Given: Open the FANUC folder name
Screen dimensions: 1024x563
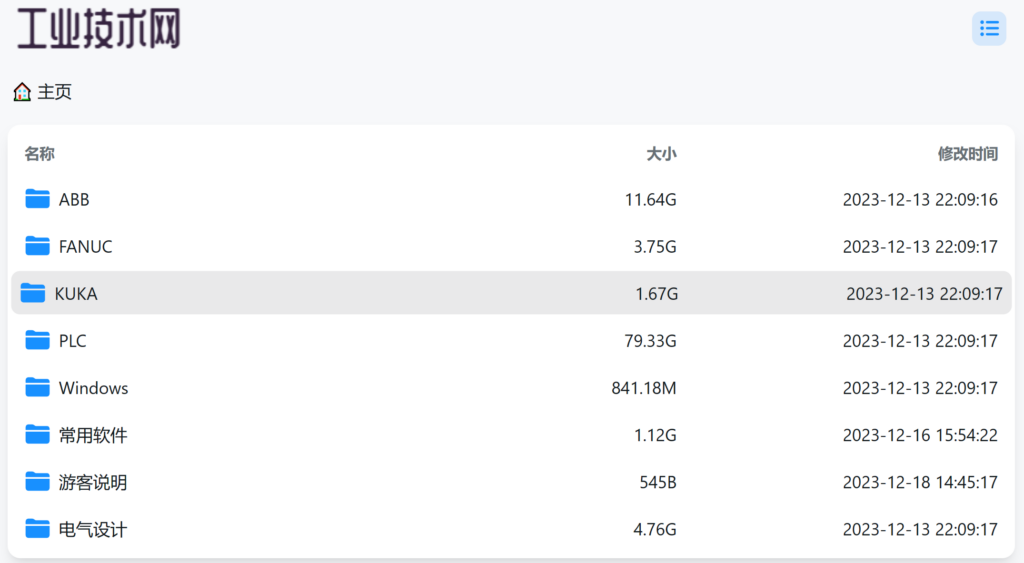Looking at the screenshot, I should (86, 246).
